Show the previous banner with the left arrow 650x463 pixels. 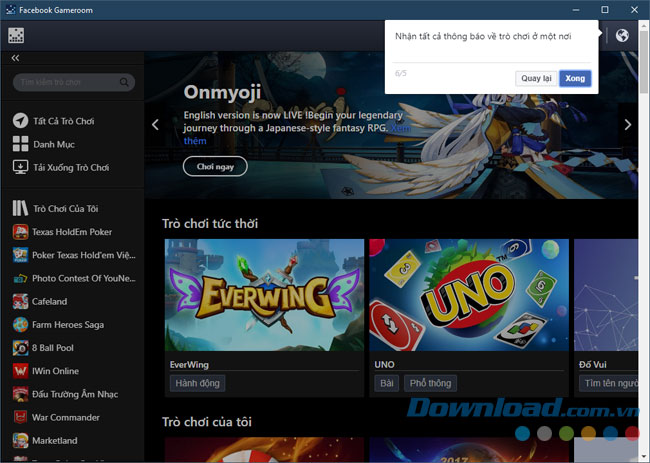coord(155,124)
